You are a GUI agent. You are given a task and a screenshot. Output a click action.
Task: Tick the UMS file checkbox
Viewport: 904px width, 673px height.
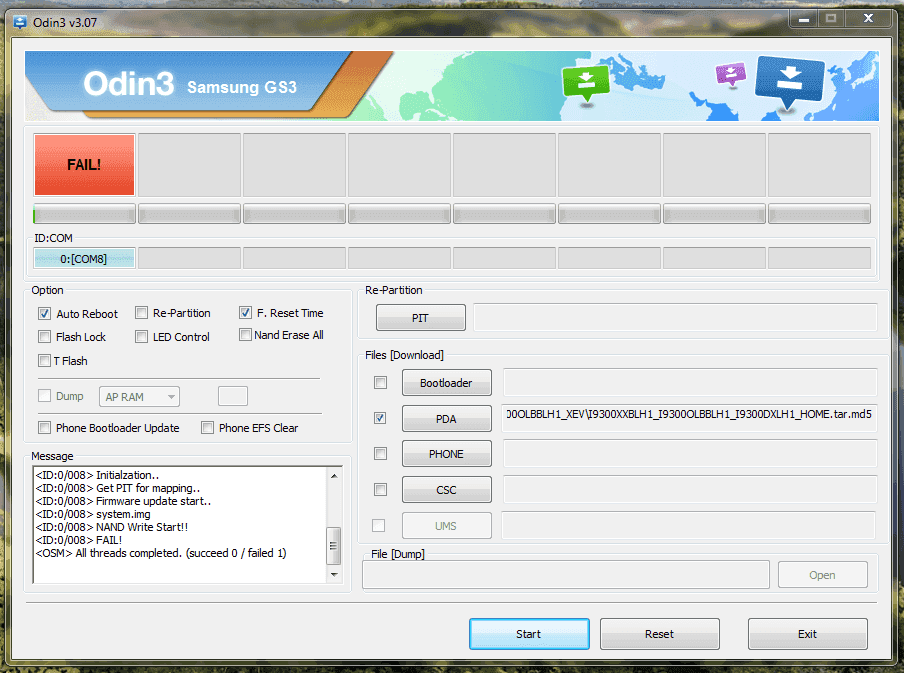coord(379,525)
